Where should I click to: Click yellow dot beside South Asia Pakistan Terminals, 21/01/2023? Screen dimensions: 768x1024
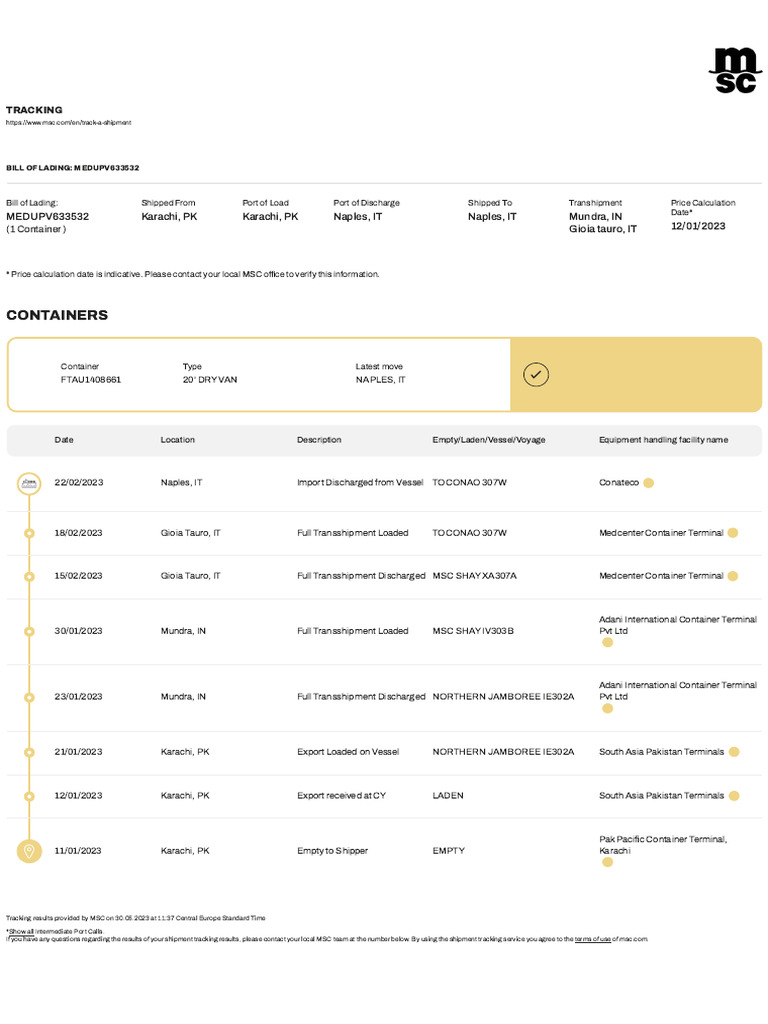pos(734,752)
